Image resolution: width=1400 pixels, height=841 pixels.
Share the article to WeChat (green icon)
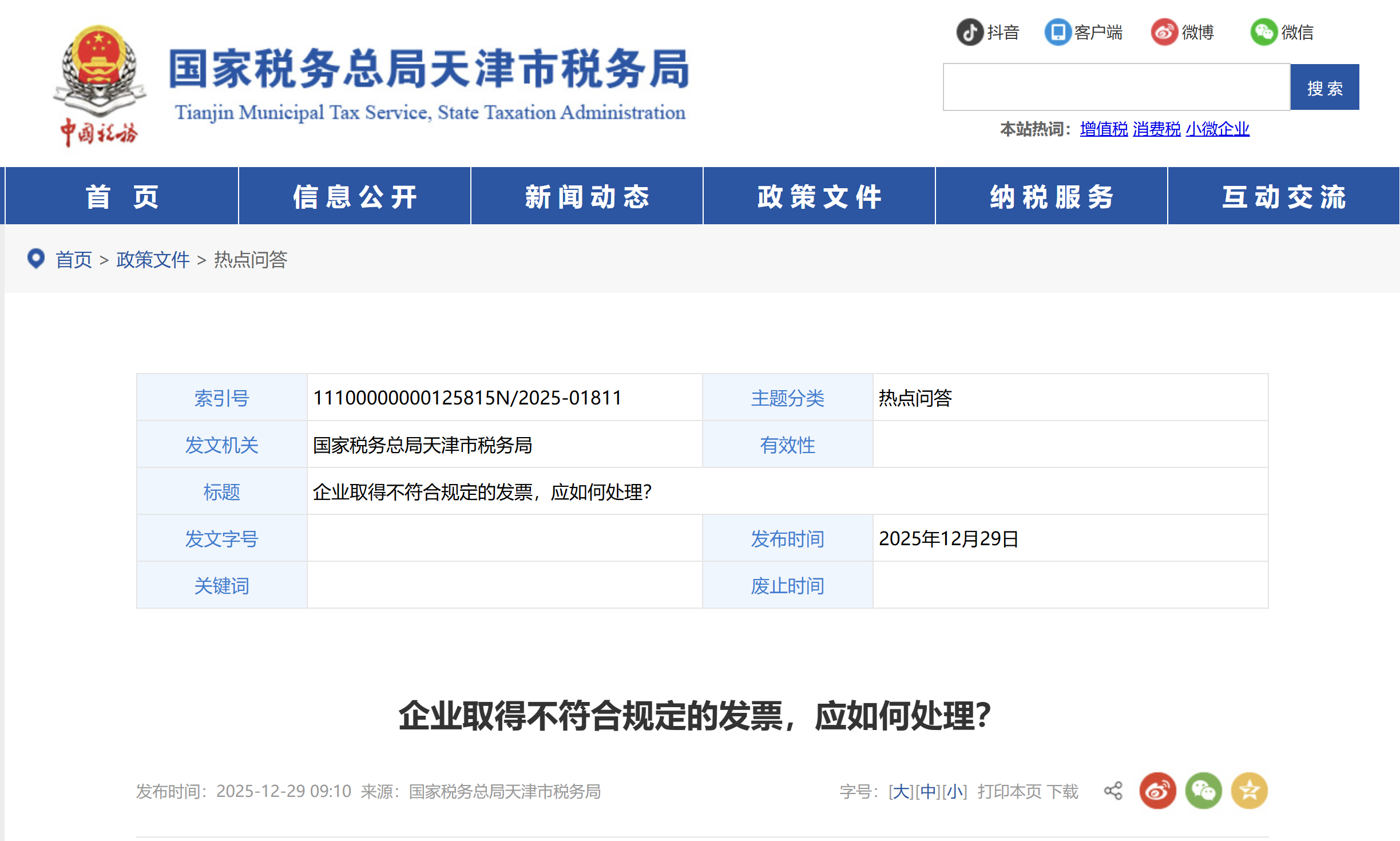point(1203,791)
